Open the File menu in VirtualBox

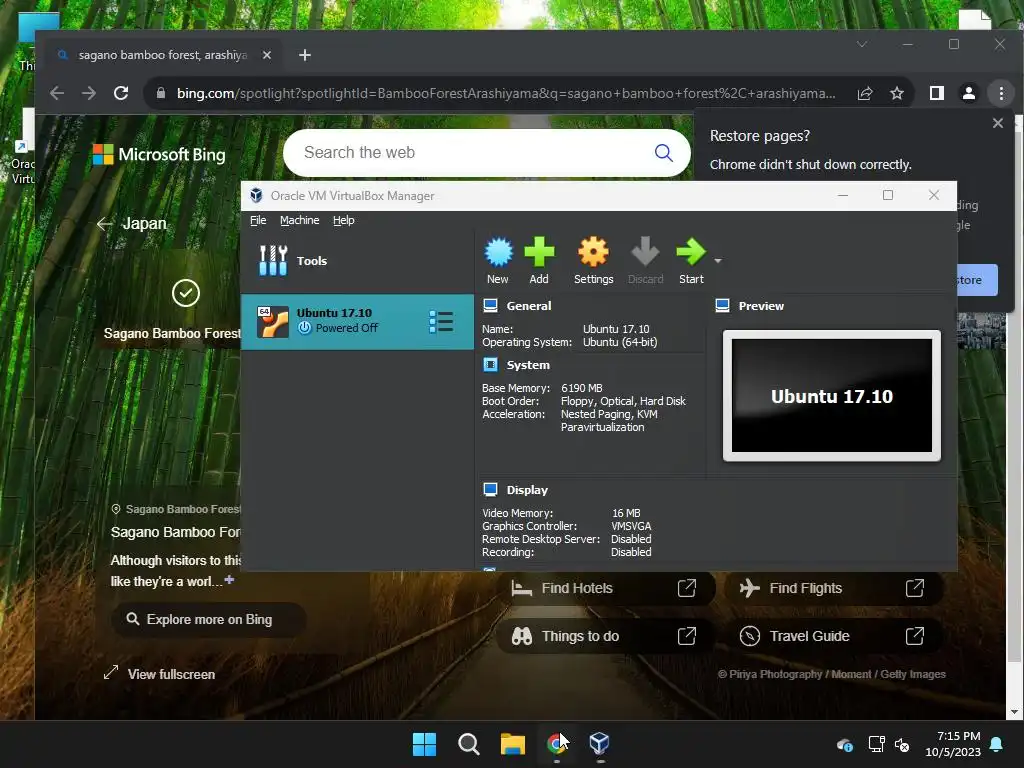click(258, 220)
